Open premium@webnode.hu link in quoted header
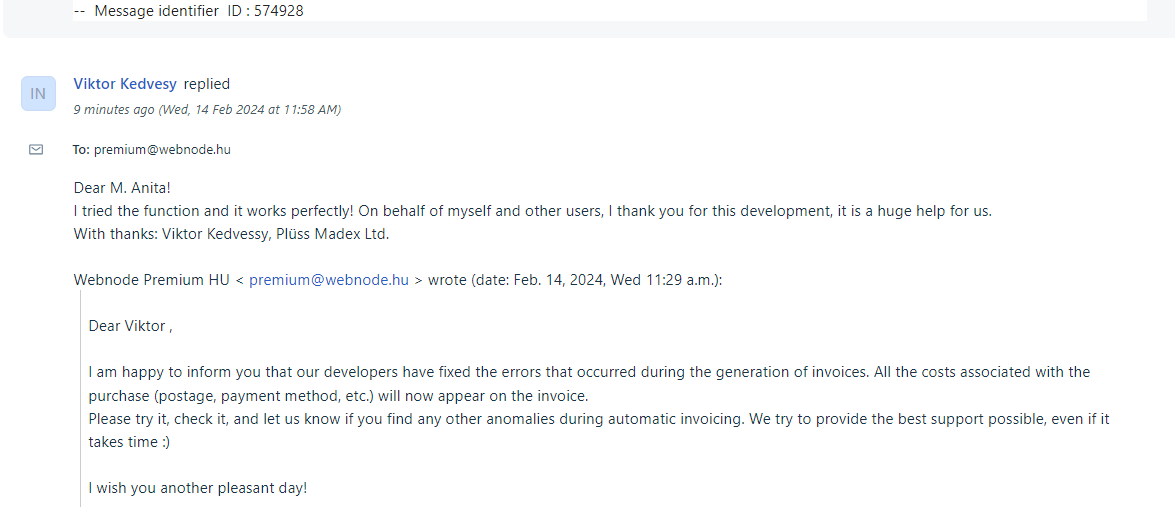This screenshot has height=507, width=1175. [x=328, y=280]
